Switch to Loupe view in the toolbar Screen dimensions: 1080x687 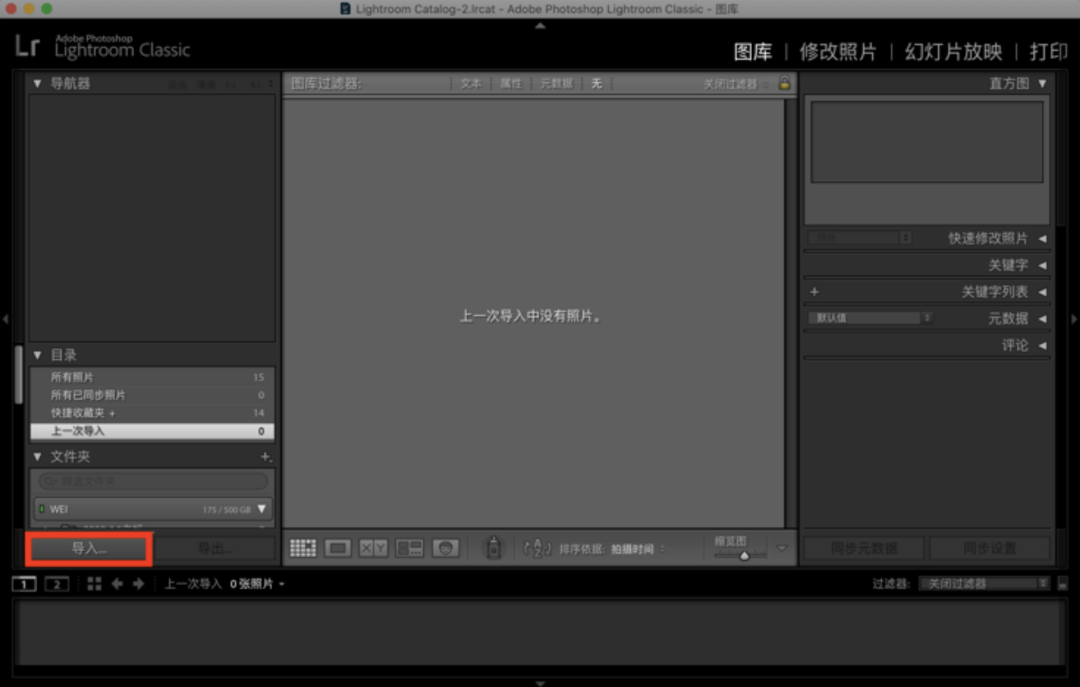pos(338,548)
